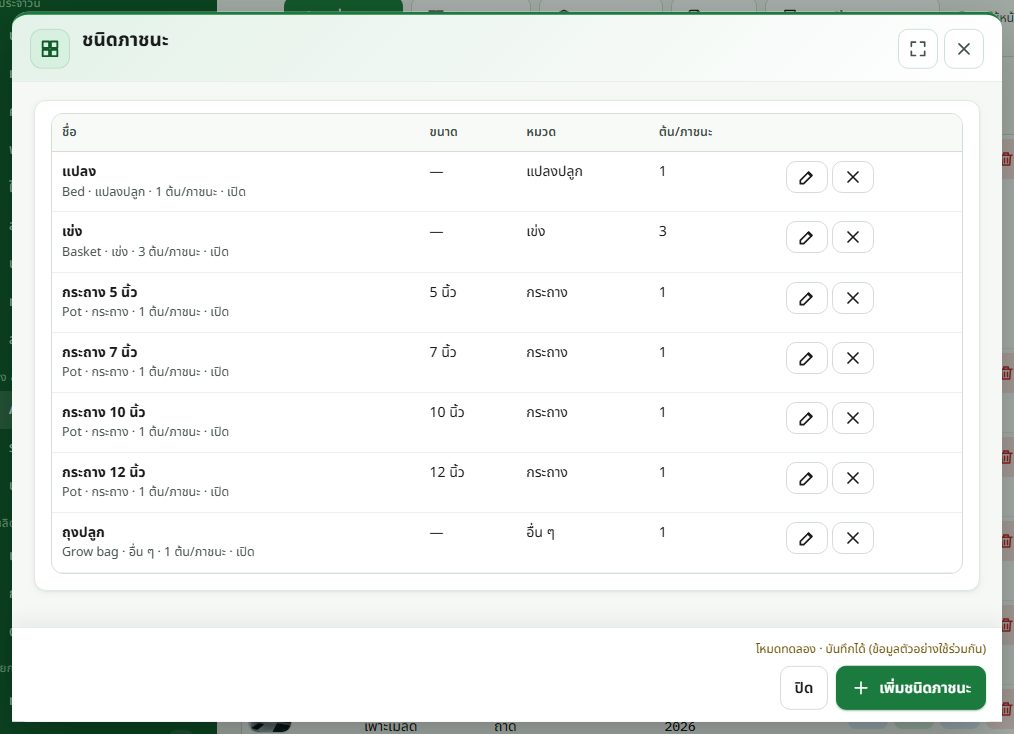Delete the กระถาง 5 นิ้ว row
Screen dimensions: 1014x734
tap(852, 298)
